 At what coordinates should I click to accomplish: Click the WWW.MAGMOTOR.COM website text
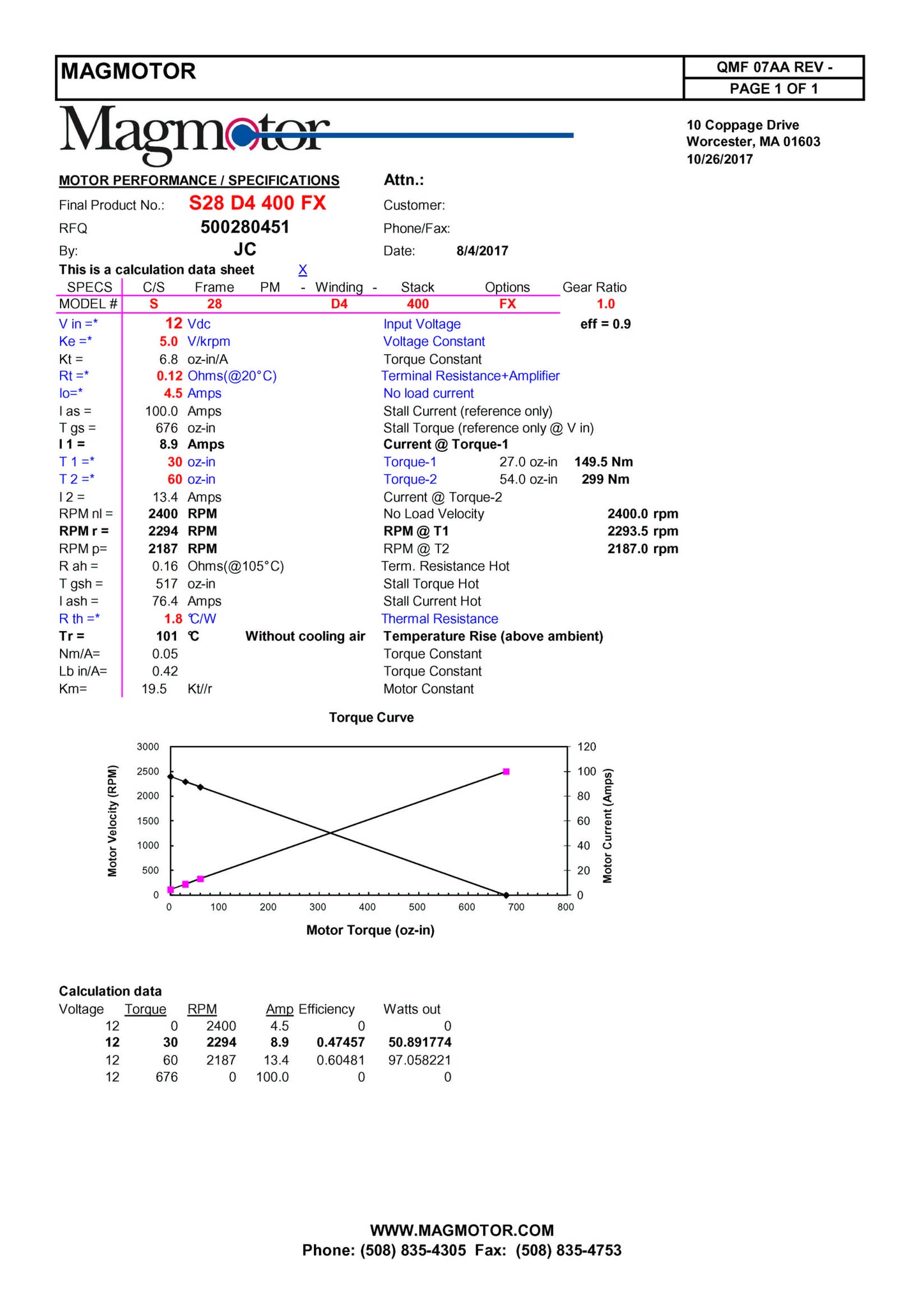(462, 1230)
